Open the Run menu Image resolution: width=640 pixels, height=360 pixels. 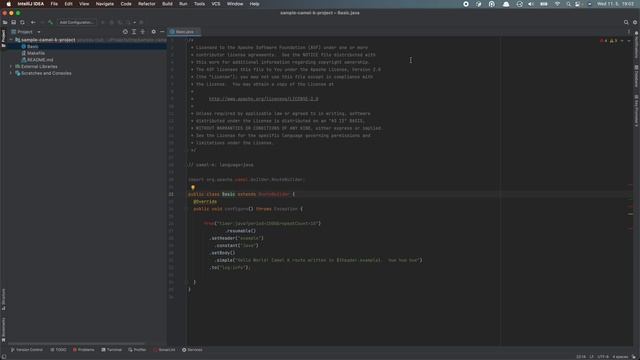tap(183, 4)
